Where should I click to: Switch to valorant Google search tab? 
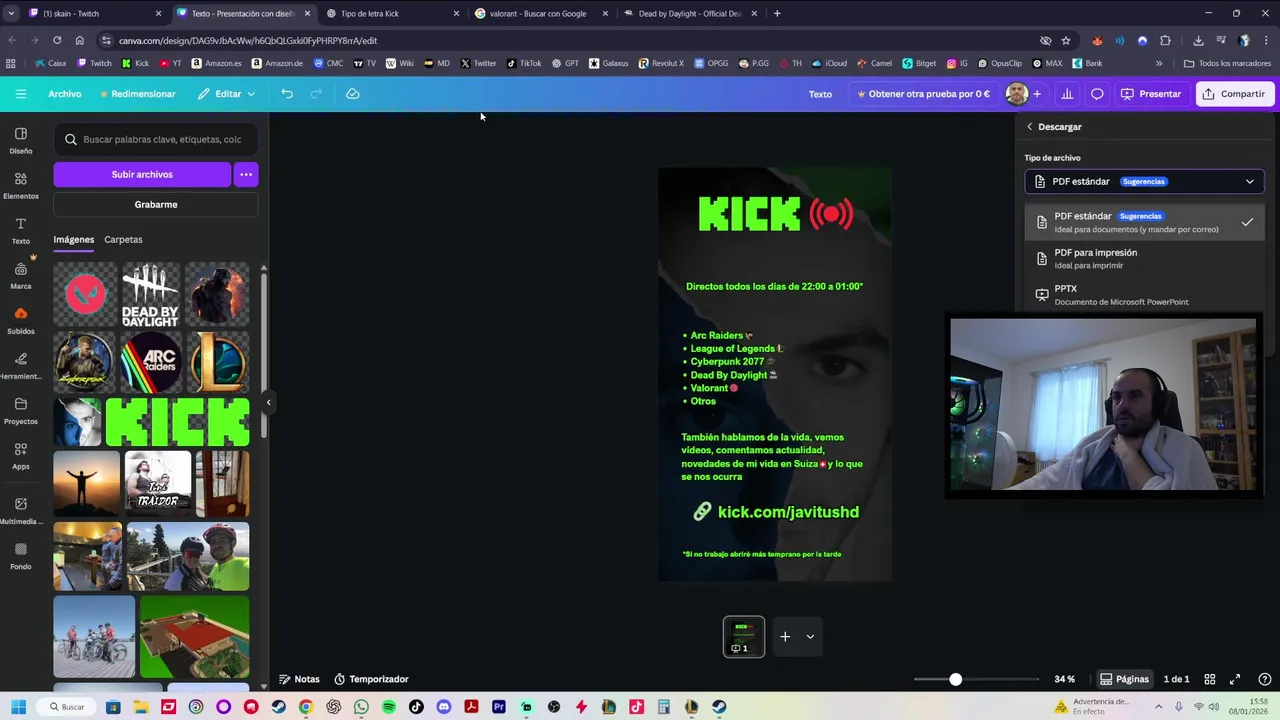point(541,14)
